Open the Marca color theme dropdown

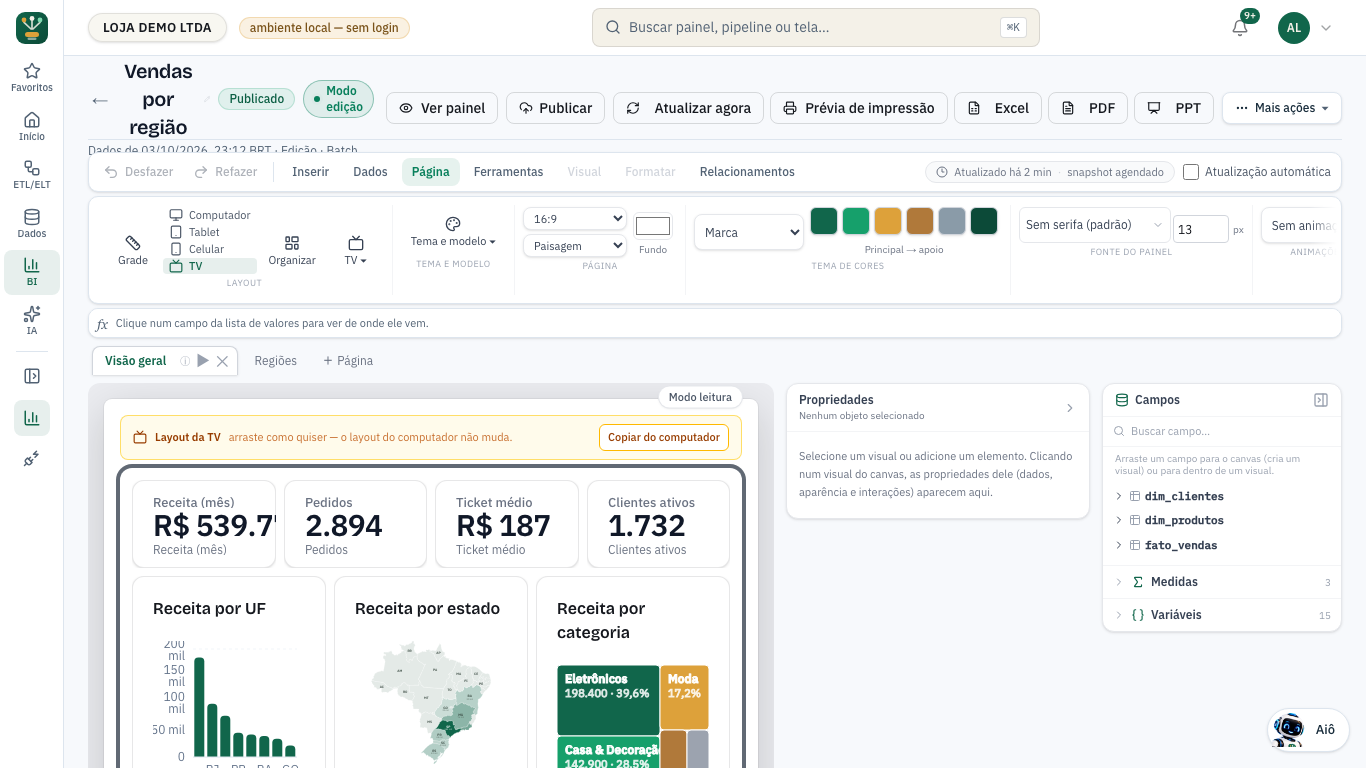pyautogui.click(x=749, y=232)
